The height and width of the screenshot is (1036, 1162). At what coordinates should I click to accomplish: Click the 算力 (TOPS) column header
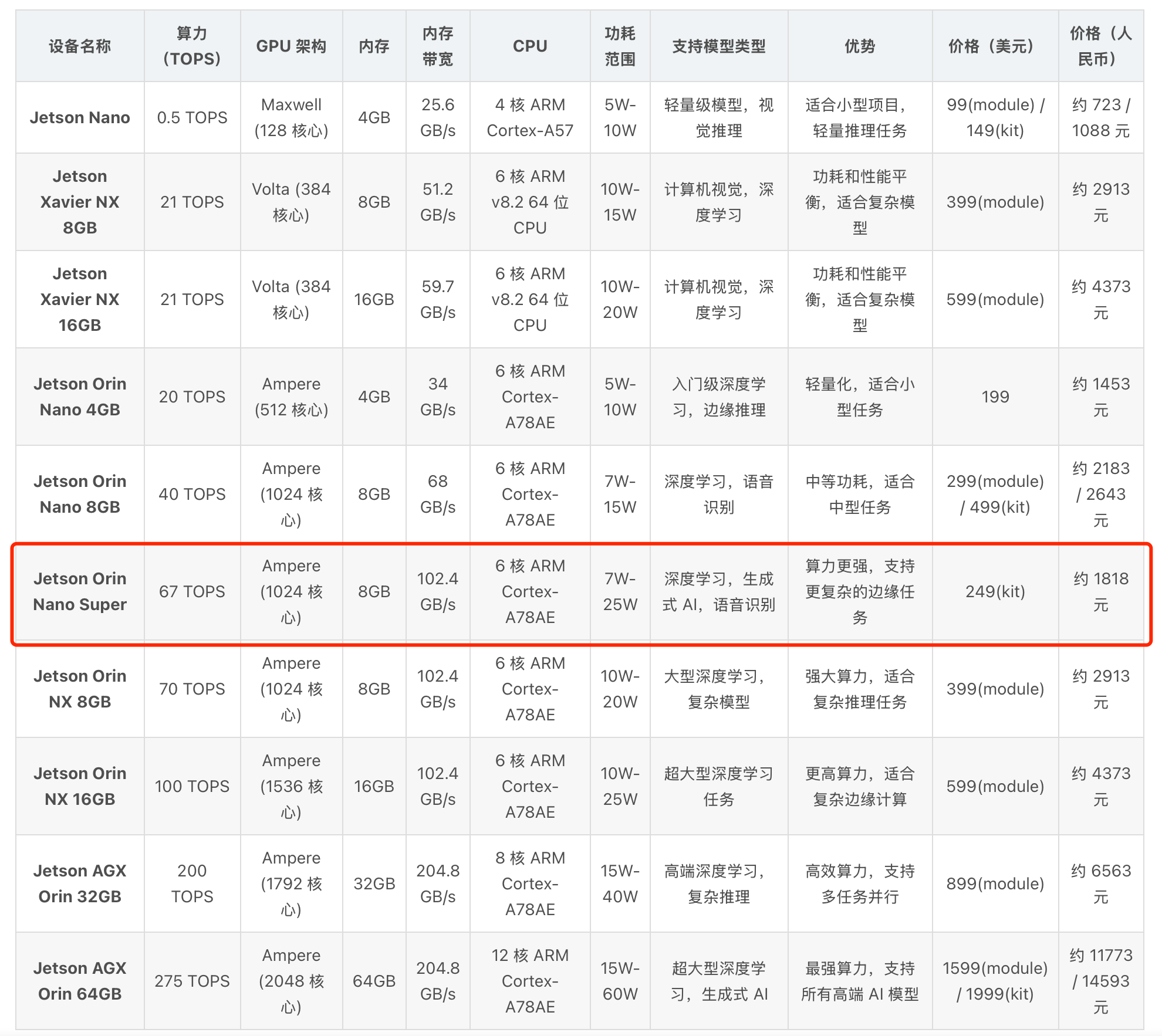tap(192, 46)
